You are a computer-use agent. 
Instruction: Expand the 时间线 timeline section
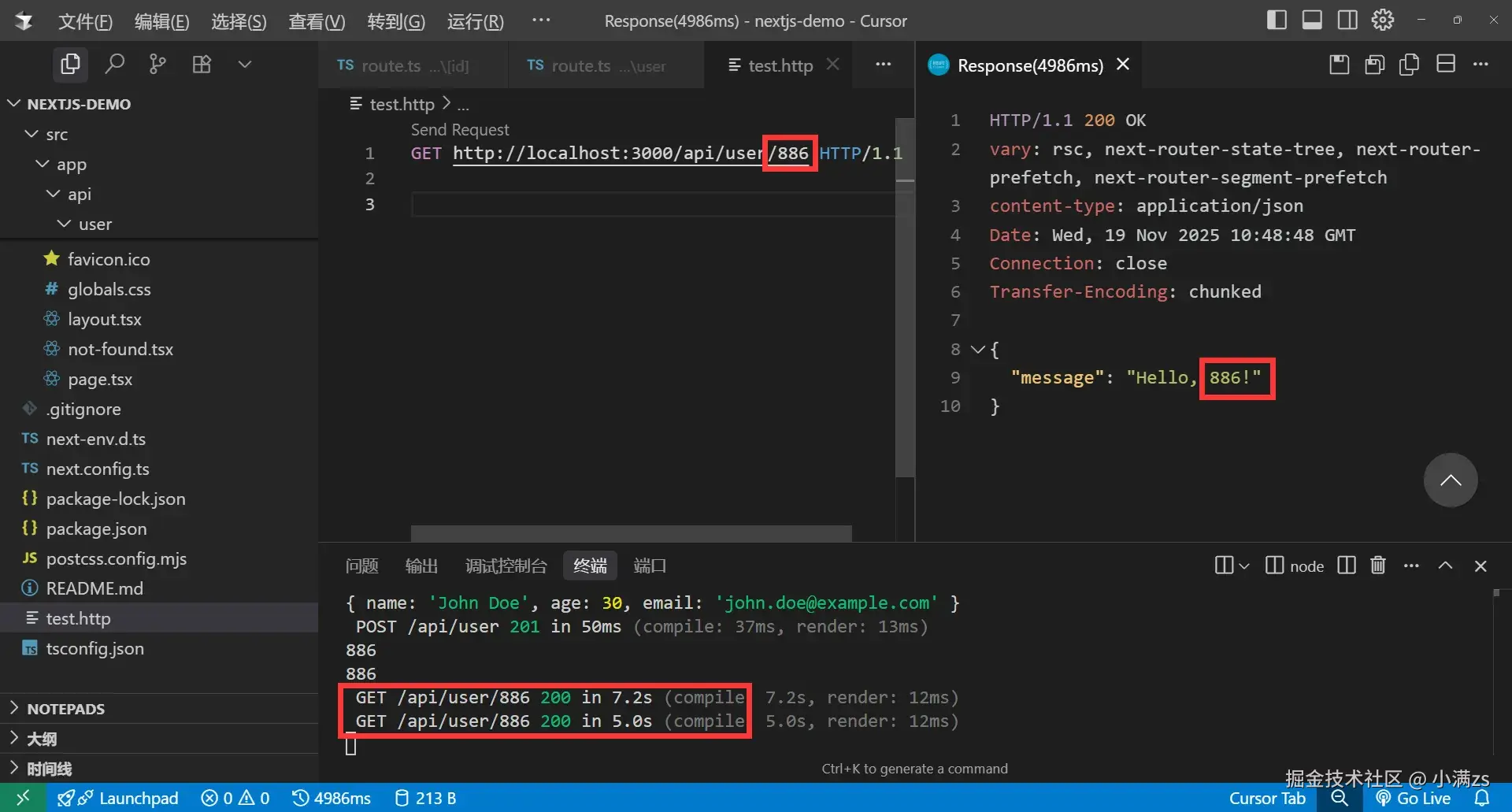click(159, 768)
